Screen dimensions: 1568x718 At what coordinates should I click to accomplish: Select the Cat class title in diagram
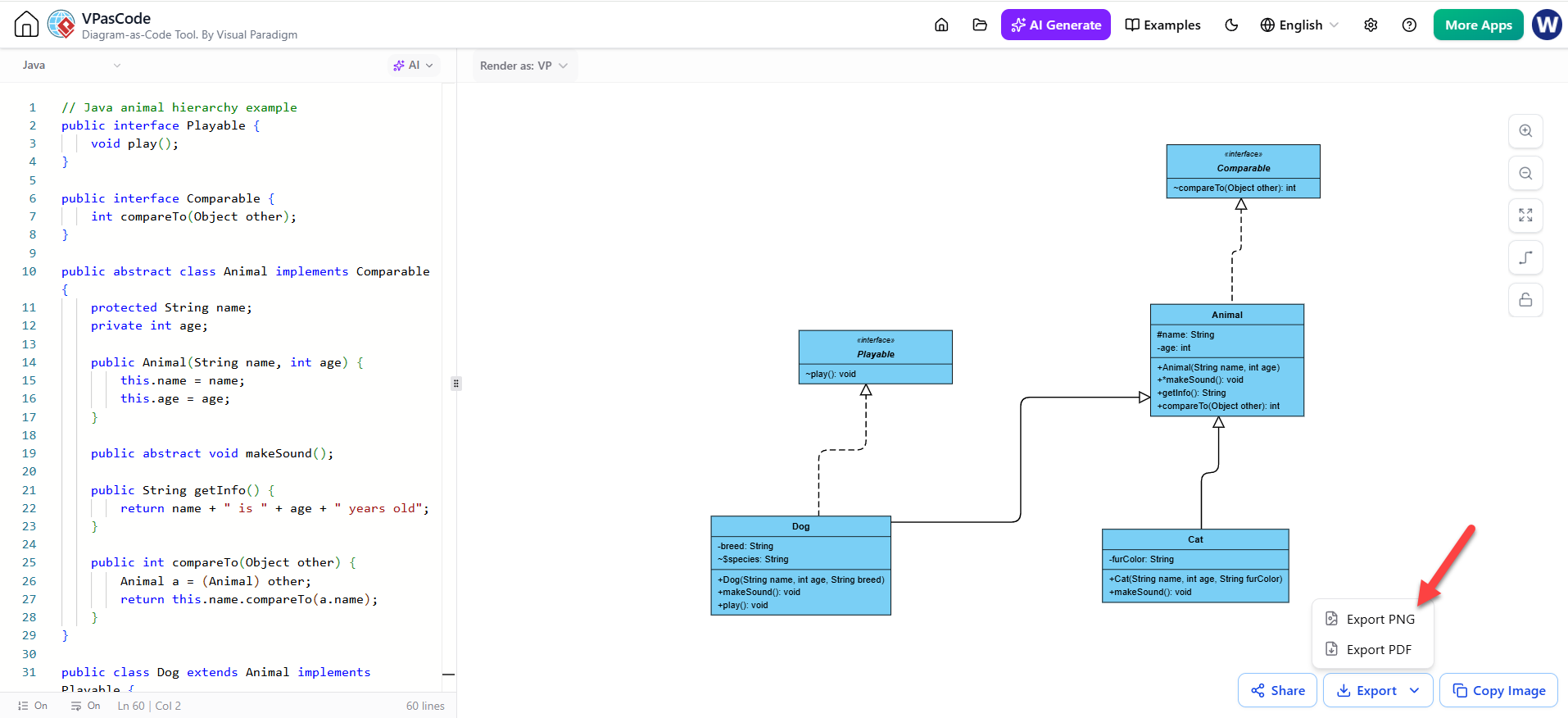pos(1195,539)
